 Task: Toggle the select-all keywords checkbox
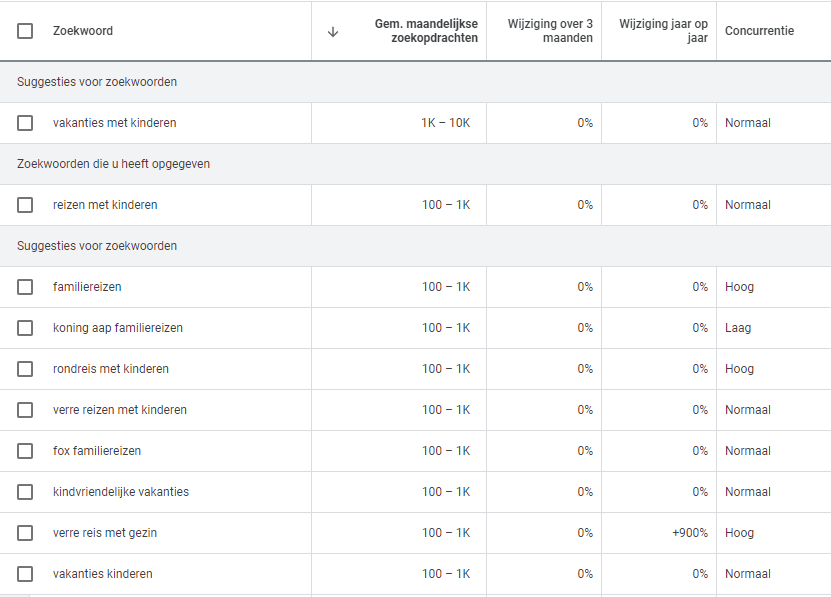25,31
